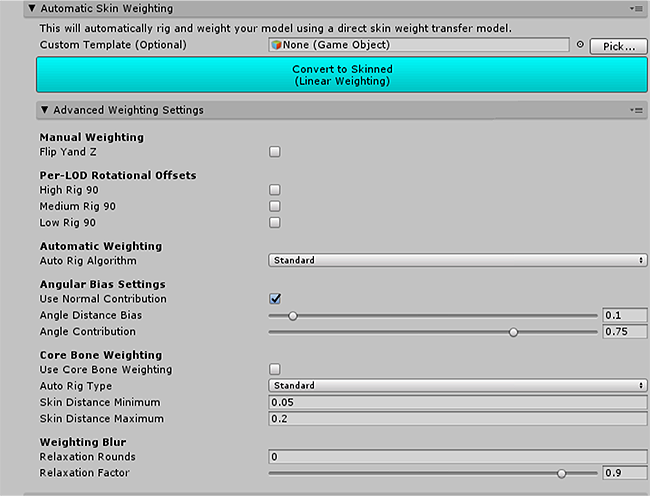Open Advanced Weighting Settings options menu icon

636,110
